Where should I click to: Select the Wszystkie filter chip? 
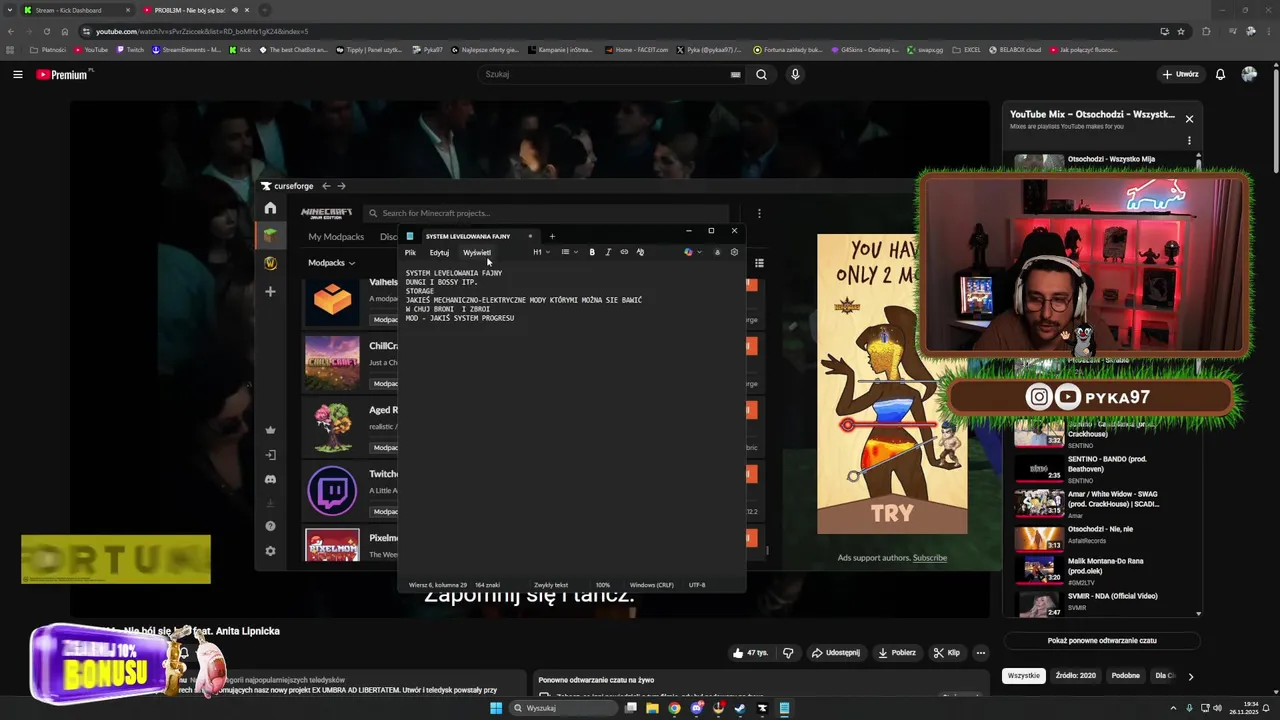click(x=1024, y=676)
